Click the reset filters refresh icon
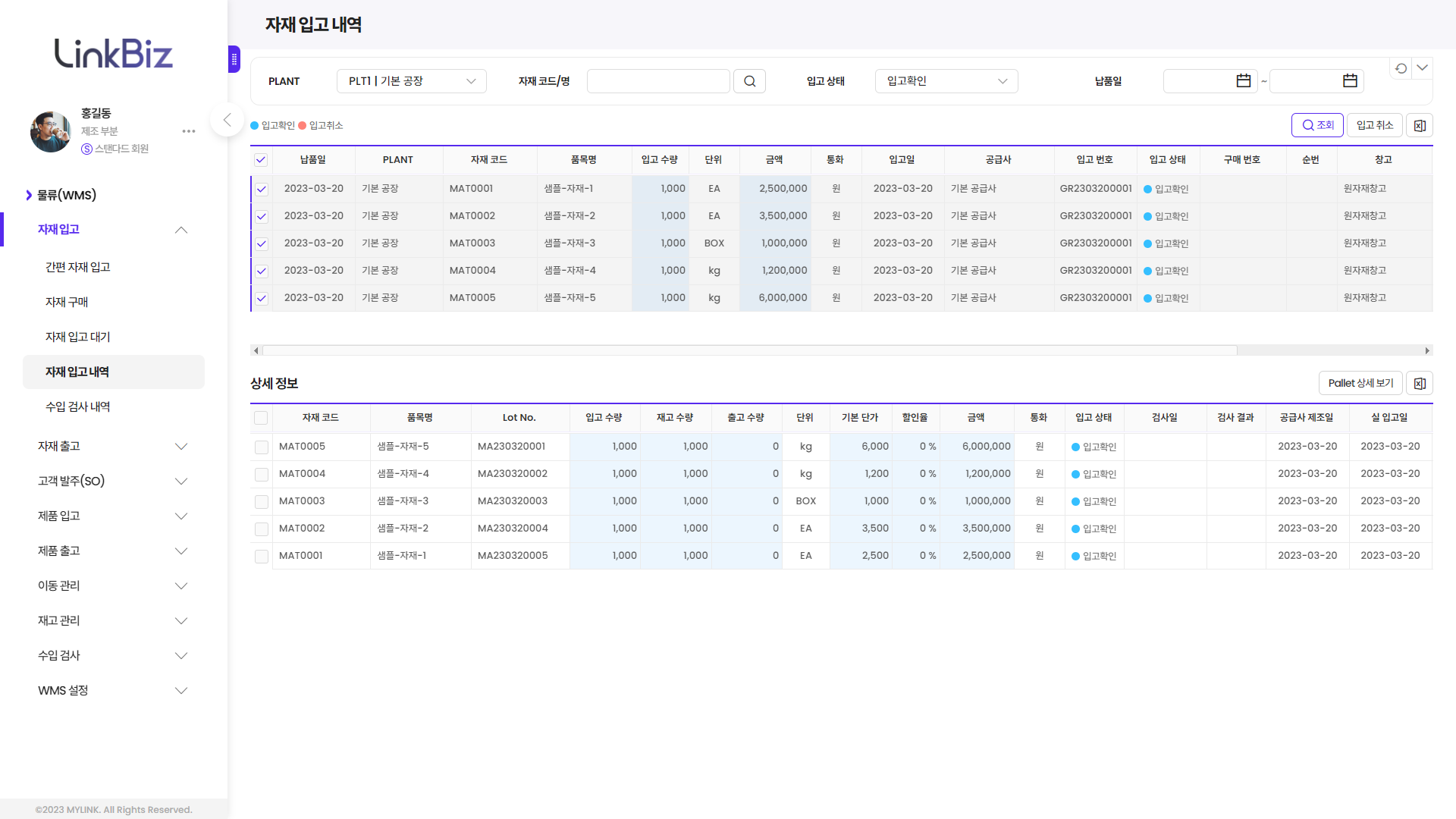Screen dimensions: 1456x819 coord(1401,68)
